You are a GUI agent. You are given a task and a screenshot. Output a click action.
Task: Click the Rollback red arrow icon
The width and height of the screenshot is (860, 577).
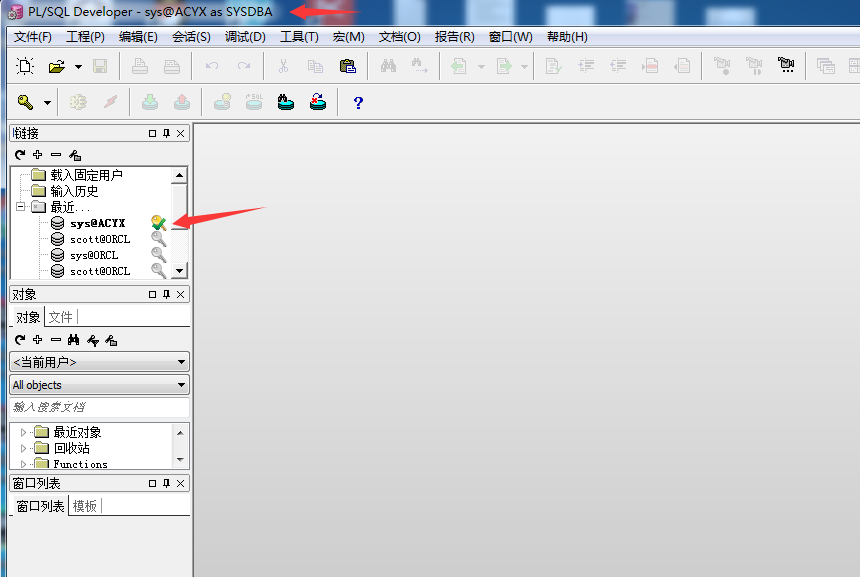tap(182, 102)
